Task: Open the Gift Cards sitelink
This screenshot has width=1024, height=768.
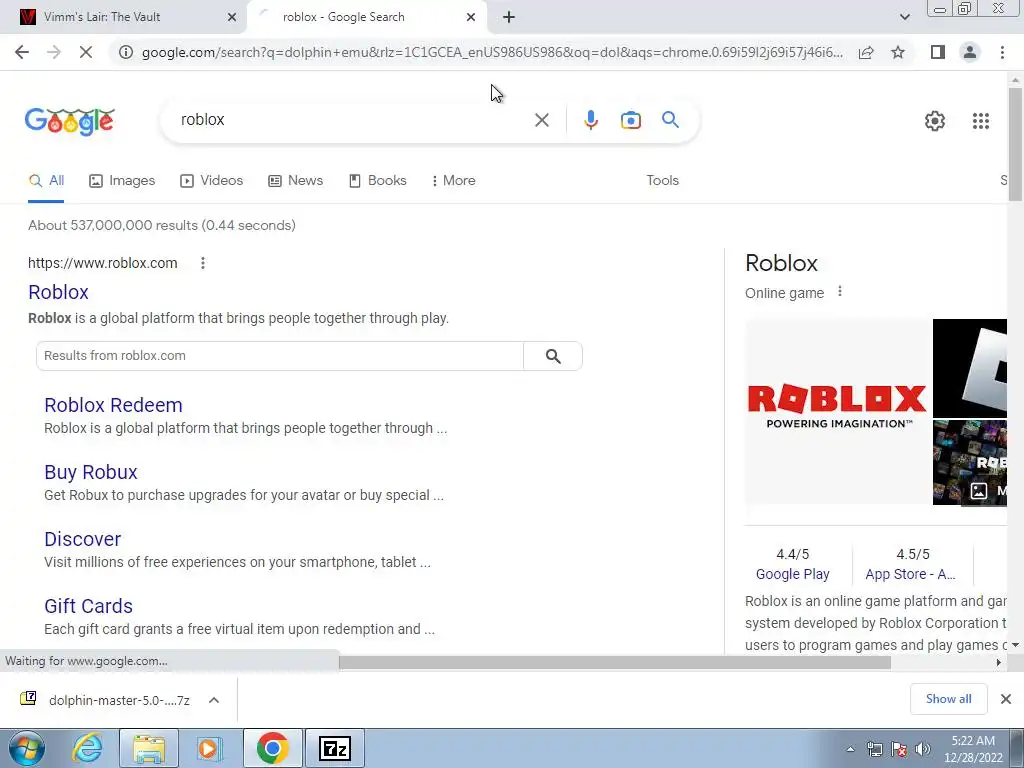Action: (88, 606)
